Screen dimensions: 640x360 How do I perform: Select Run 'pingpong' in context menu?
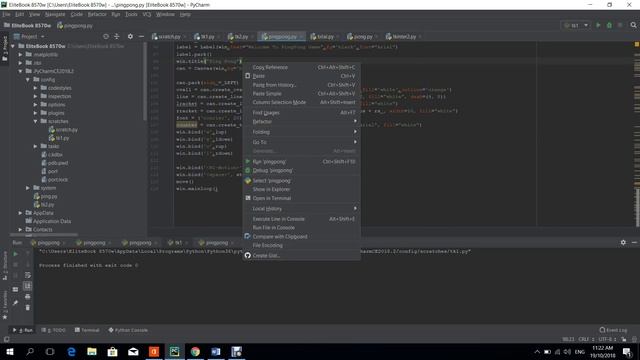click(x=301, y=162)
